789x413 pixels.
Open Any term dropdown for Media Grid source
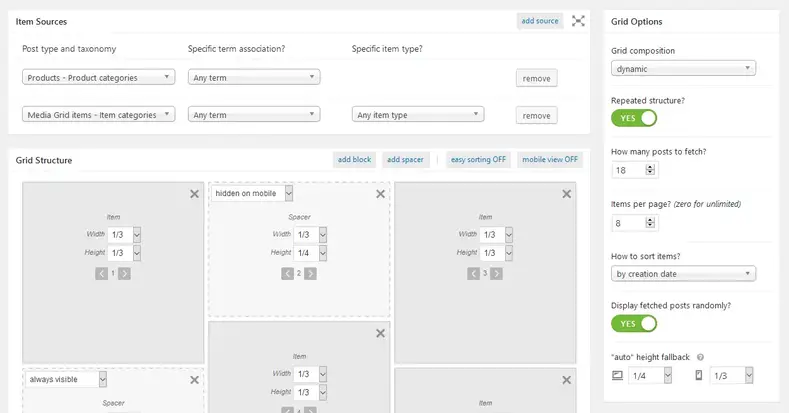(254, 115)
